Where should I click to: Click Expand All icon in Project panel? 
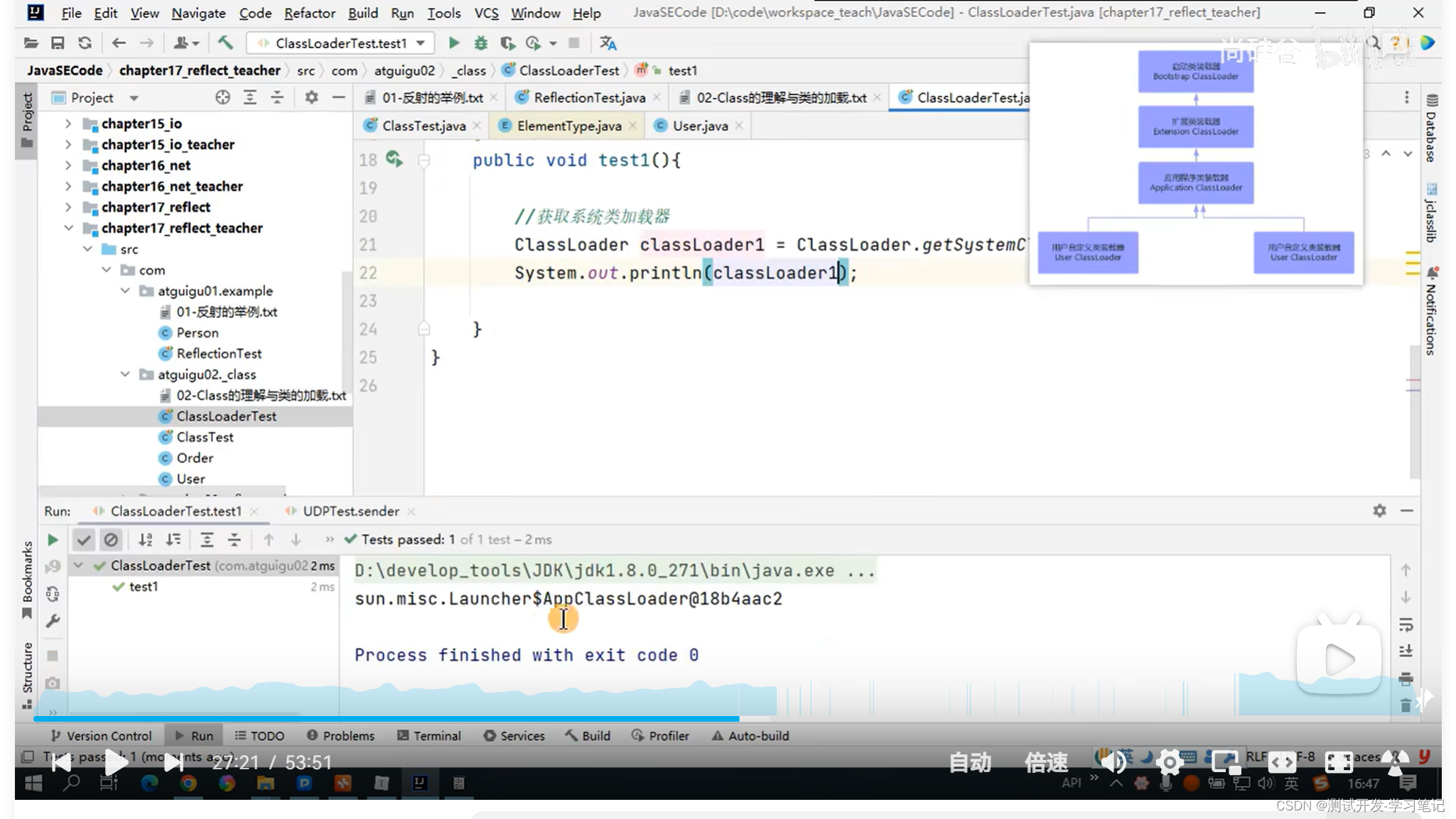coord(250,97)
